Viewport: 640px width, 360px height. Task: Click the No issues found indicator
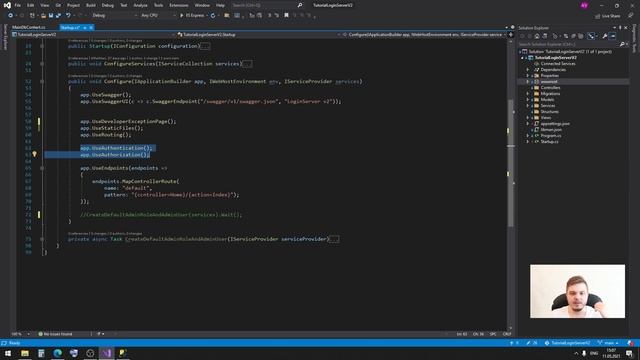pos(55,334)
